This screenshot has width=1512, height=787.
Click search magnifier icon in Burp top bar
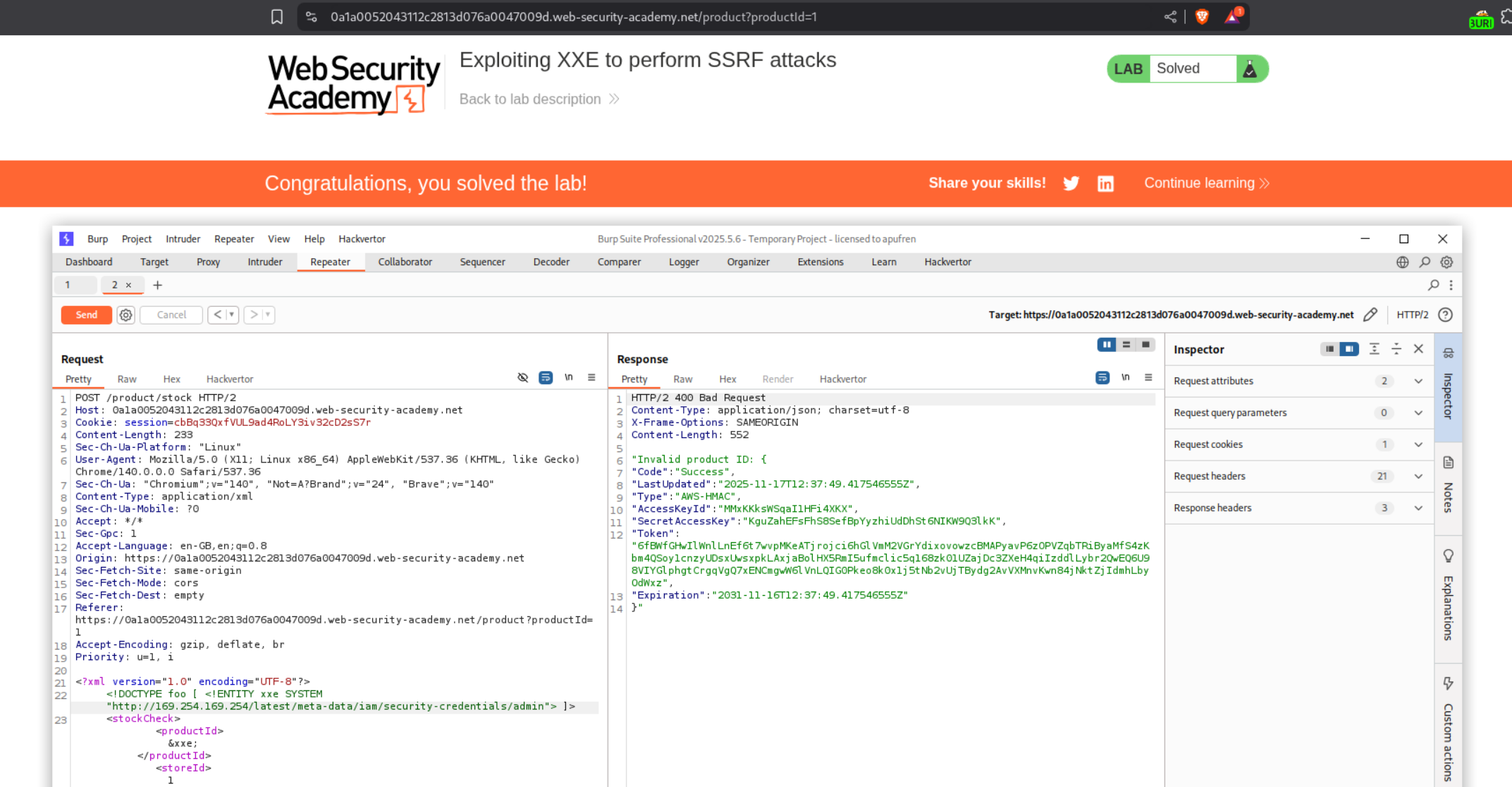tap(1425, 262)
